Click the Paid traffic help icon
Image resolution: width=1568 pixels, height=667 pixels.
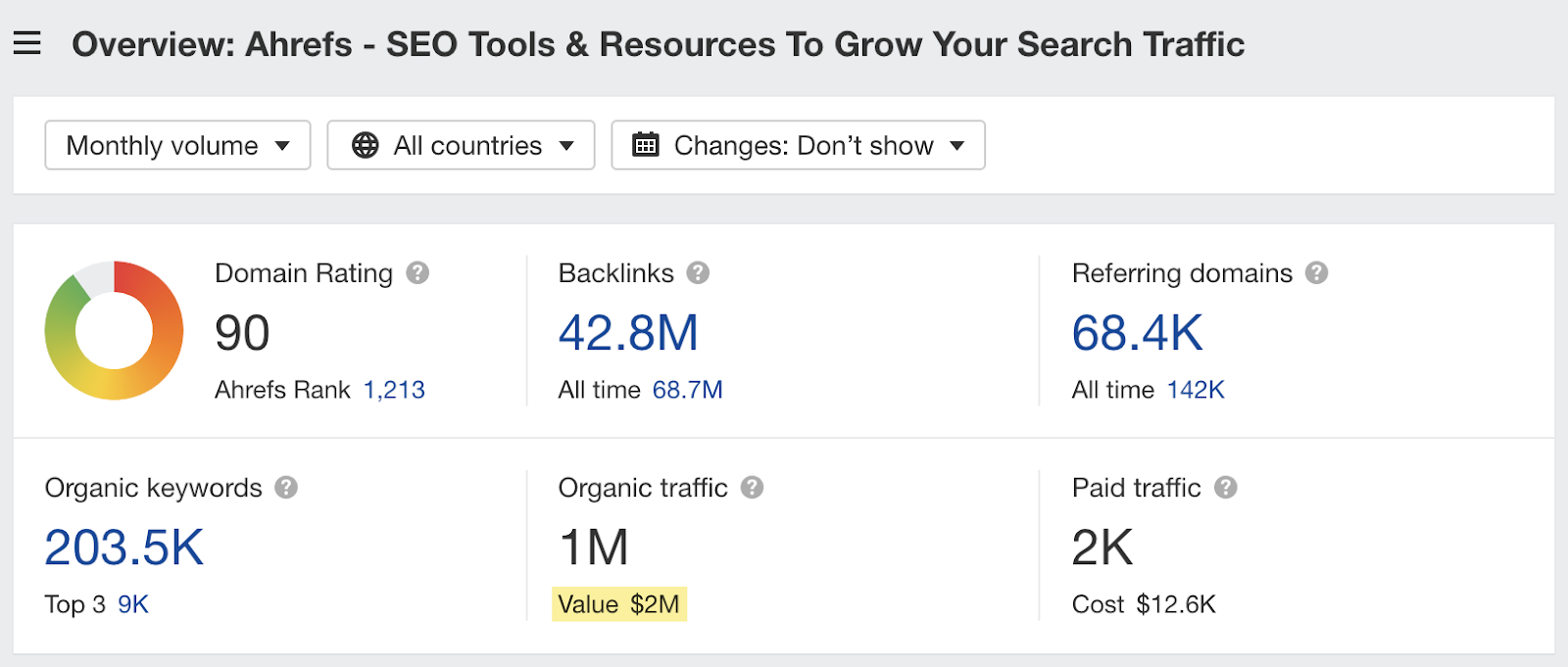tap(1225, 488)
